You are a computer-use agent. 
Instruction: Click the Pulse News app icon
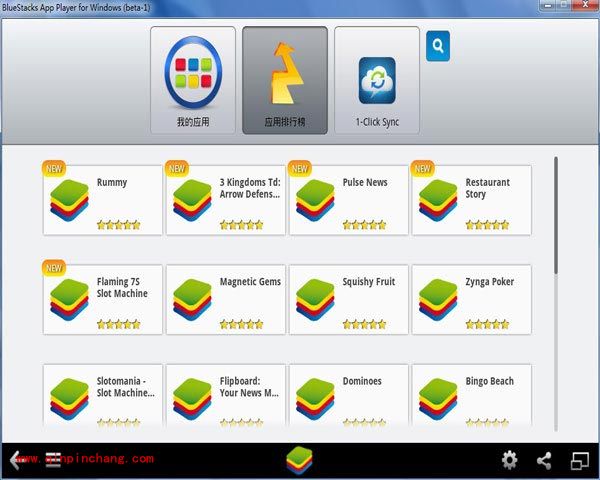[315, 200]
